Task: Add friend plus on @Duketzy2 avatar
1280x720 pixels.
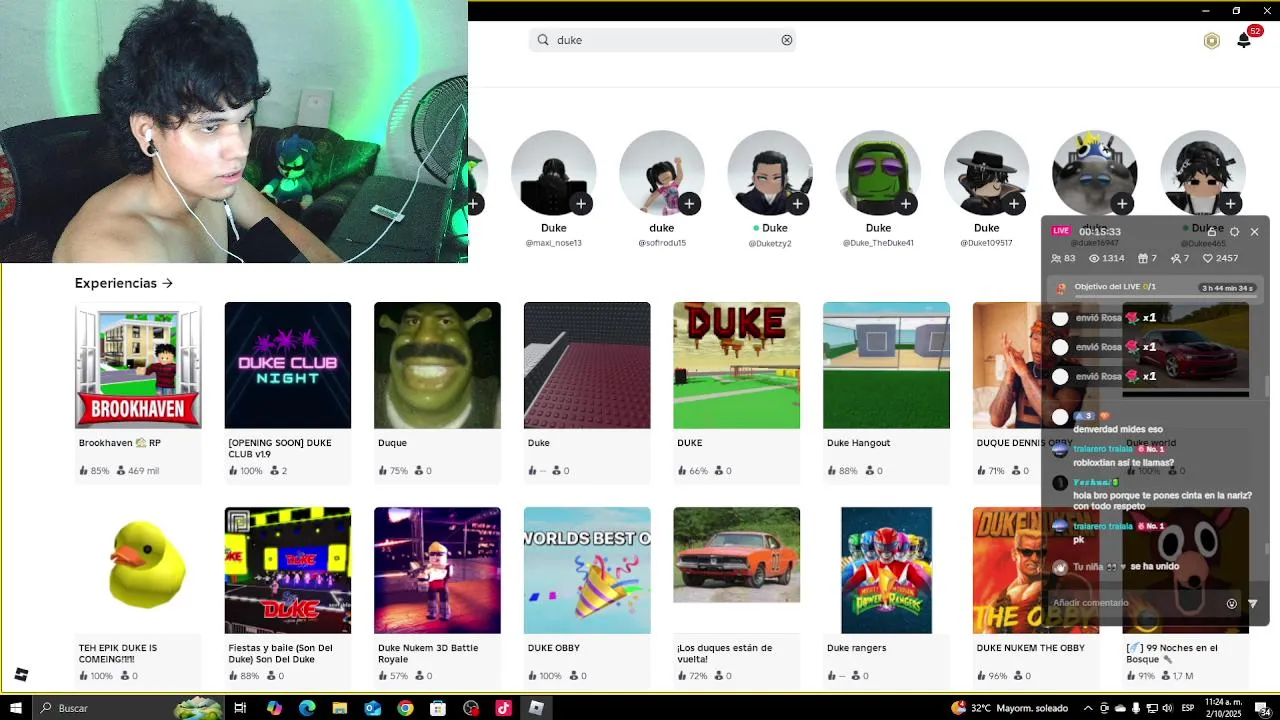Action: click(797, 204)
